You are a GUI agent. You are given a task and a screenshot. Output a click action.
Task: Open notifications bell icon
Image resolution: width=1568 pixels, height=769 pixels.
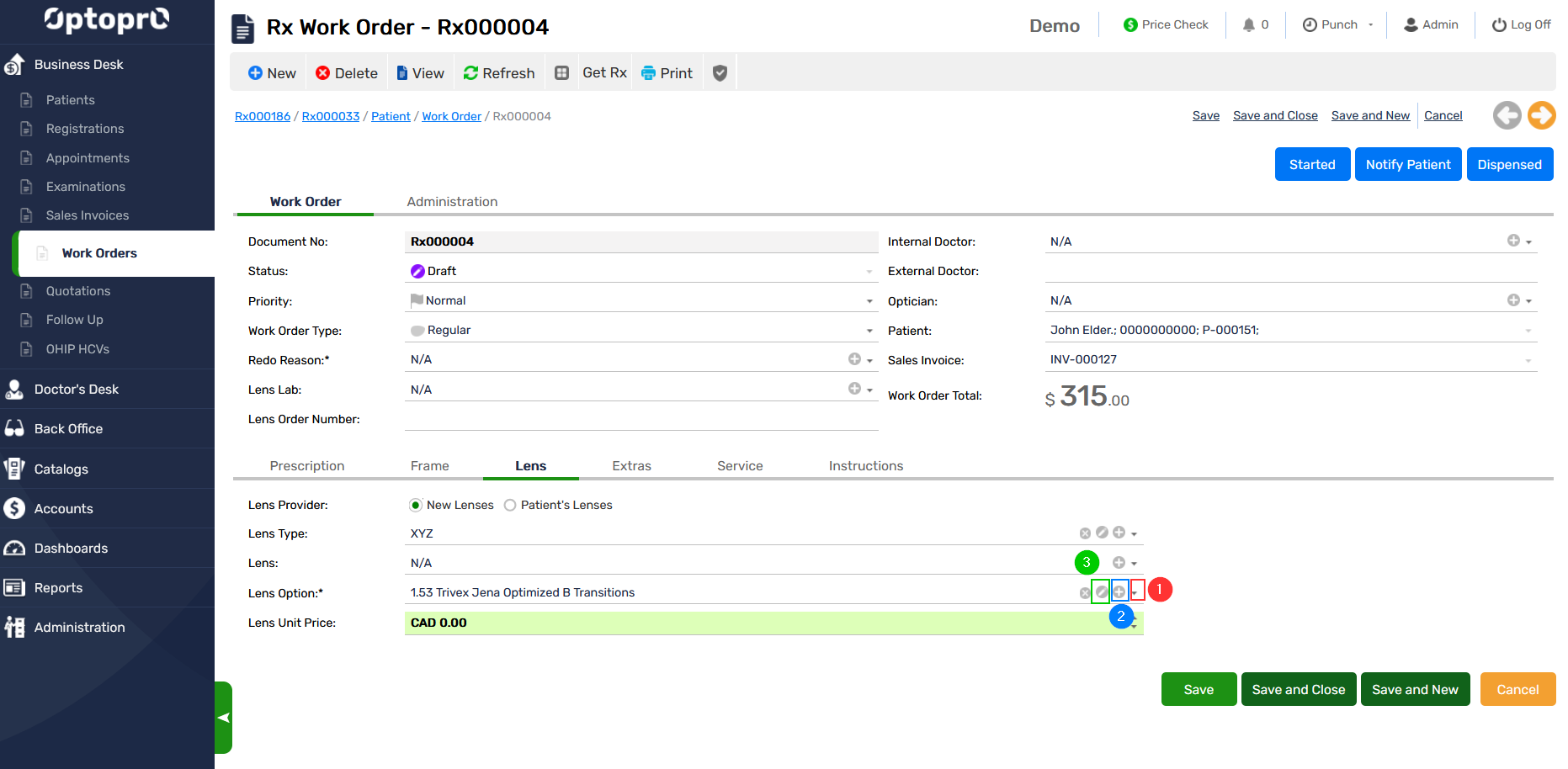(x=1248, y=25)
